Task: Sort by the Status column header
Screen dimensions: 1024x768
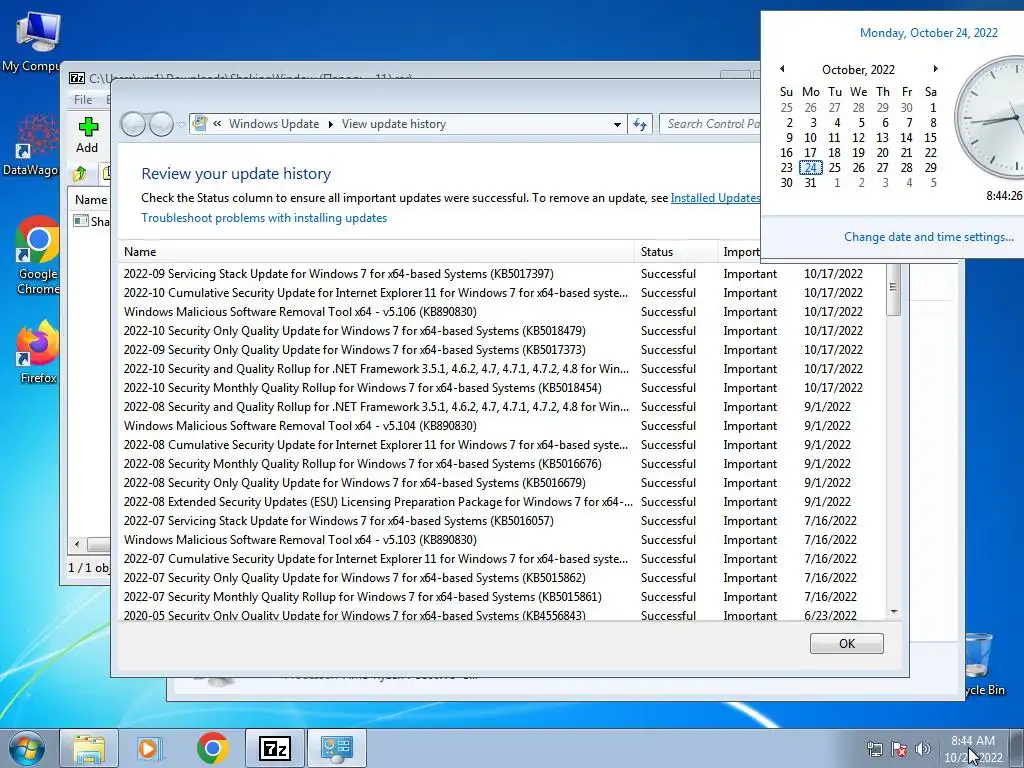Action: [675, 252]
